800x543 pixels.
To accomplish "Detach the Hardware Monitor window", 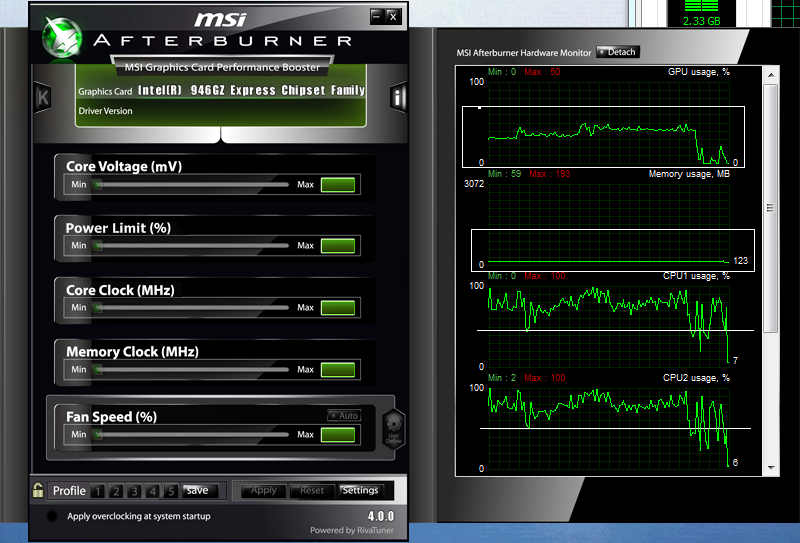I will point(617,52).
